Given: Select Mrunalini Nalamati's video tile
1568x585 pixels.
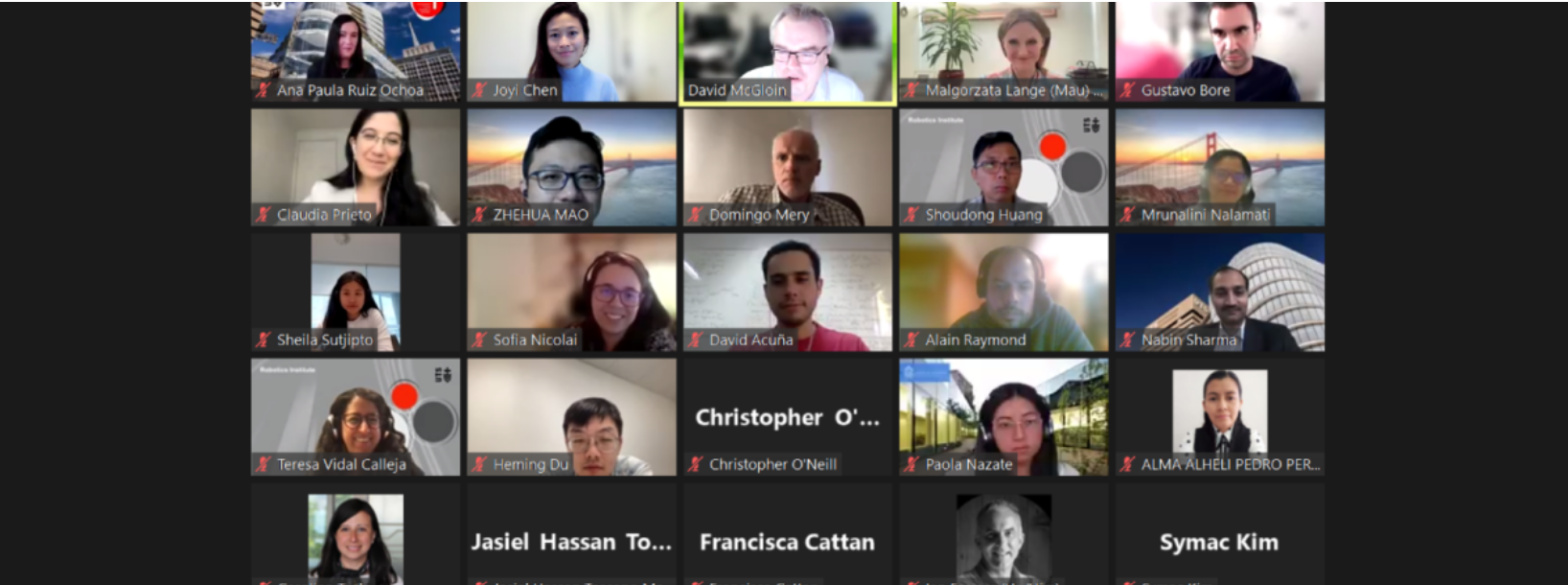Looking at the screenshot, I should click(x=1220, y=168).
